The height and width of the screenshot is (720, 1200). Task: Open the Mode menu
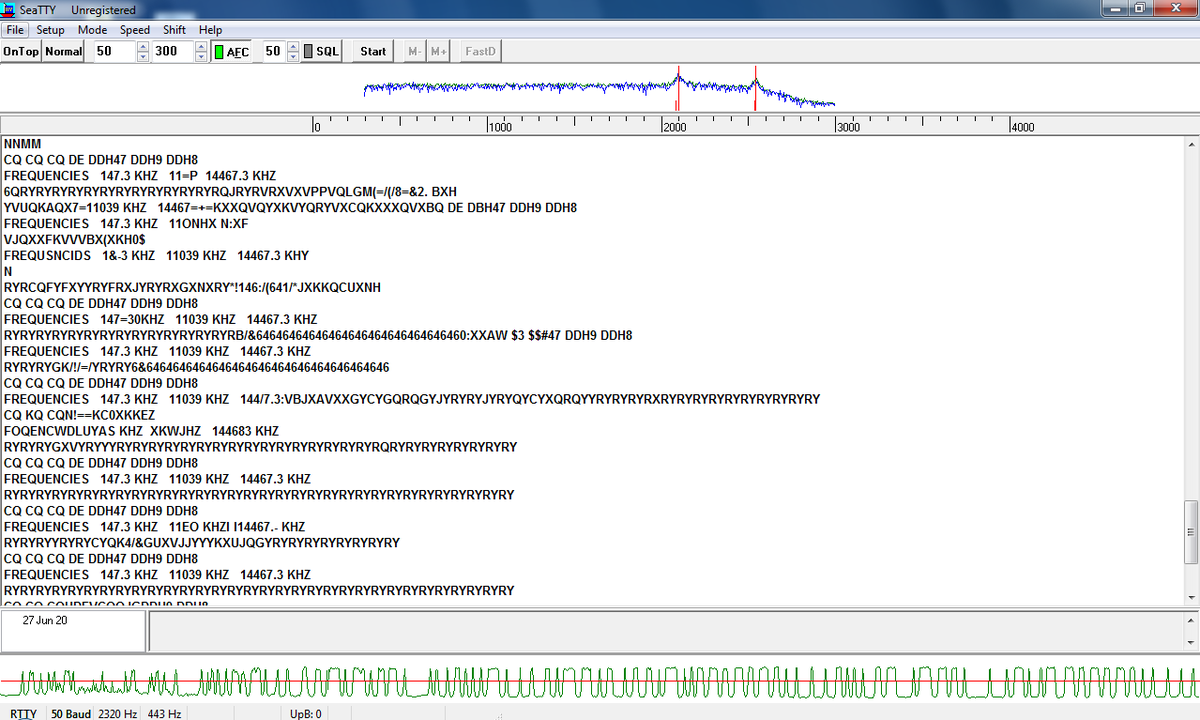(x=92, y=30)
